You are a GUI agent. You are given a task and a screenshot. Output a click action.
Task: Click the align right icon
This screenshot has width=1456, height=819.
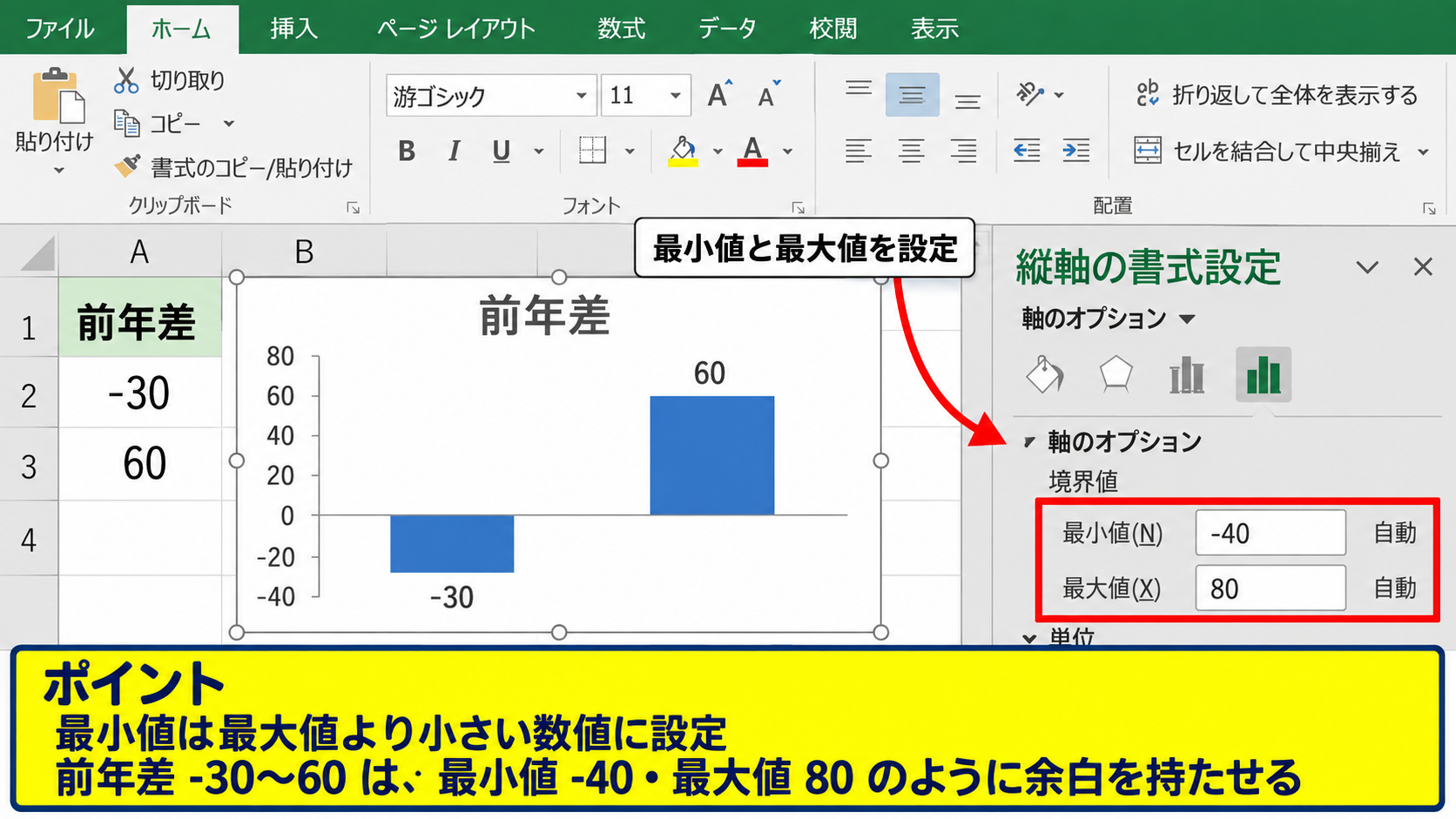pyautogui.click(x=963, y=151)
